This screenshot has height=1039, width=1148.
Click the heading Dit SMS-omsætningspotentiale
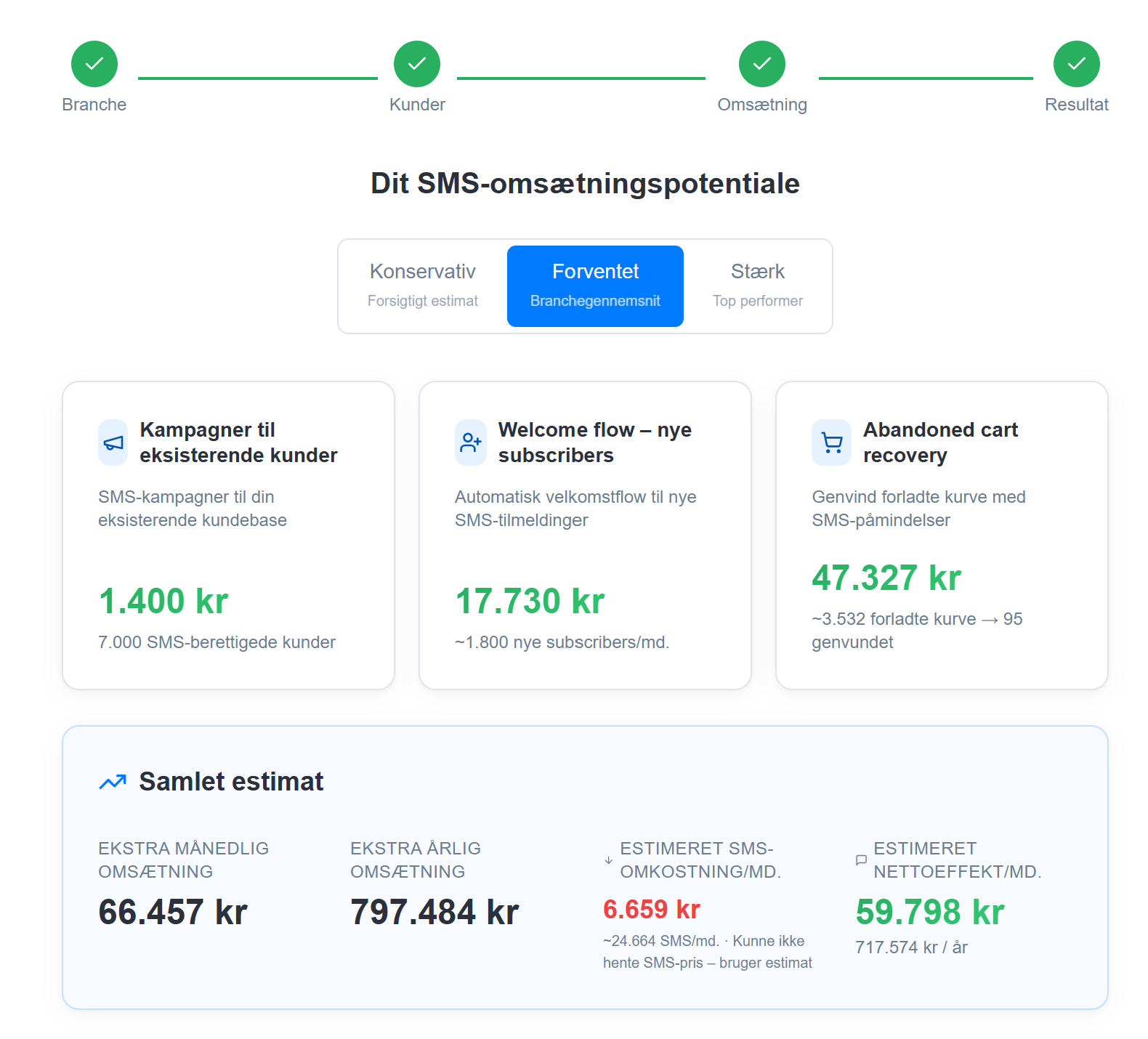click(x=585, y=184)
